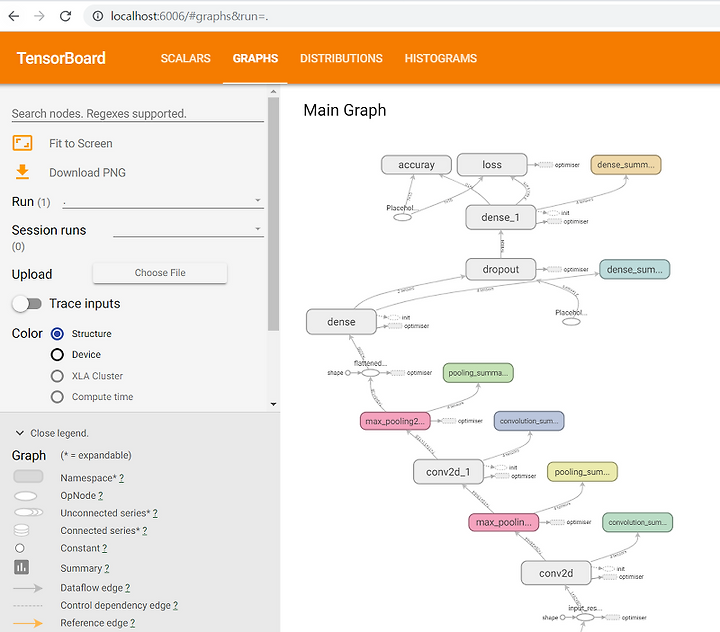Image resolution: width=720 pixels, height=632 pixels.
Task: Select the pink max_pooling2 node
Action: (x=395, y=421)
